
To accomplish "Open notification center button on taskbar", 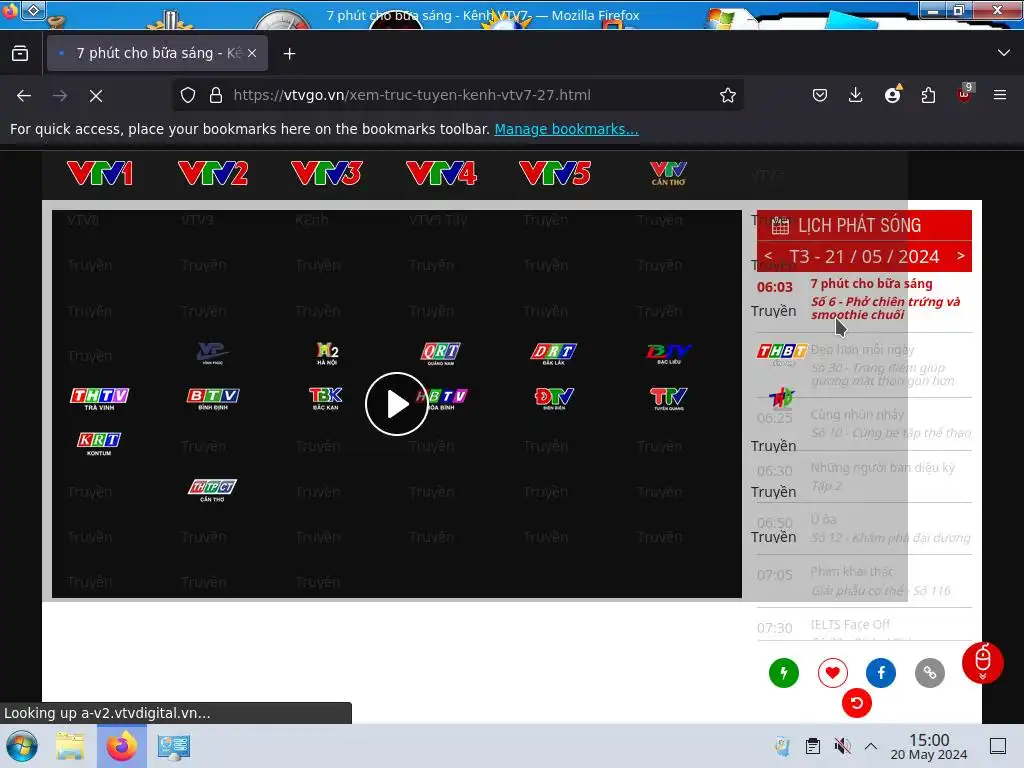I will tap(998, 746).
